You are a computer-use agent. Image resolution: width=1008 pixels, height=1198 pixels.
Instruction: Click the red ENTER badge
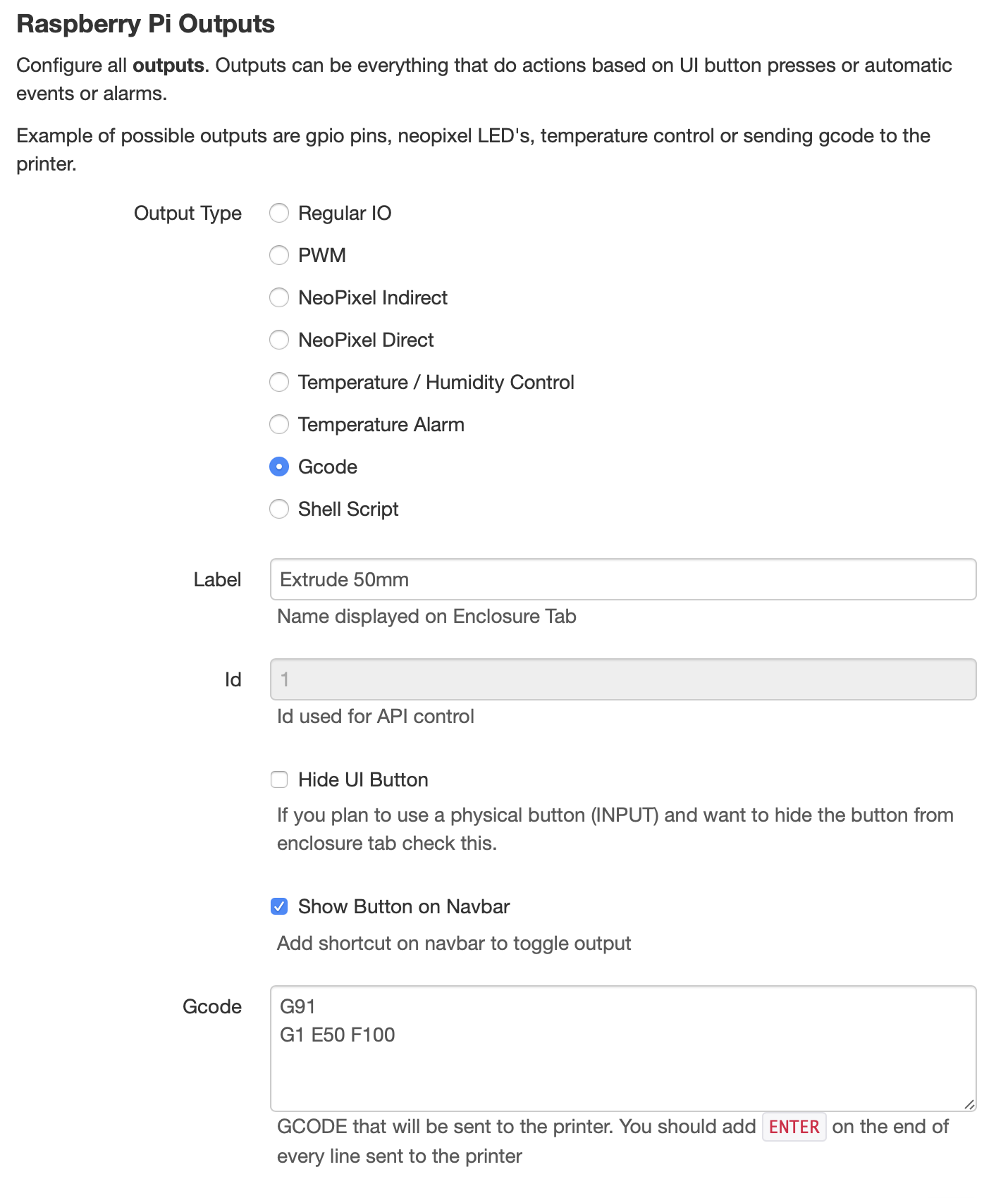pos(794,1126)
